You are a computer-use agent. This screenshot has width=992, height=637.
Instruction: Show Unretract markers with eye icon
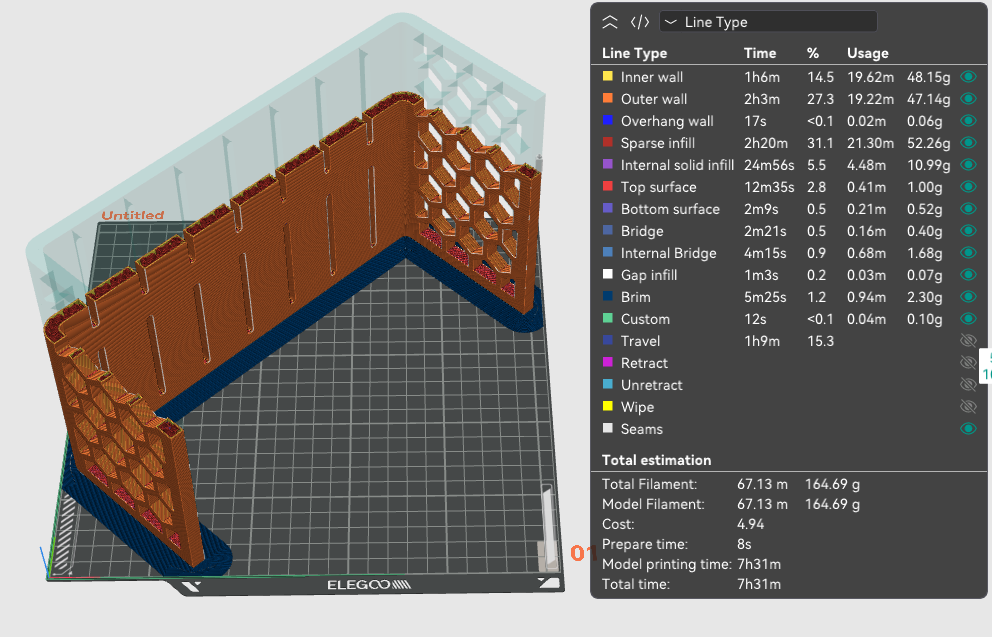click(968, 385)
